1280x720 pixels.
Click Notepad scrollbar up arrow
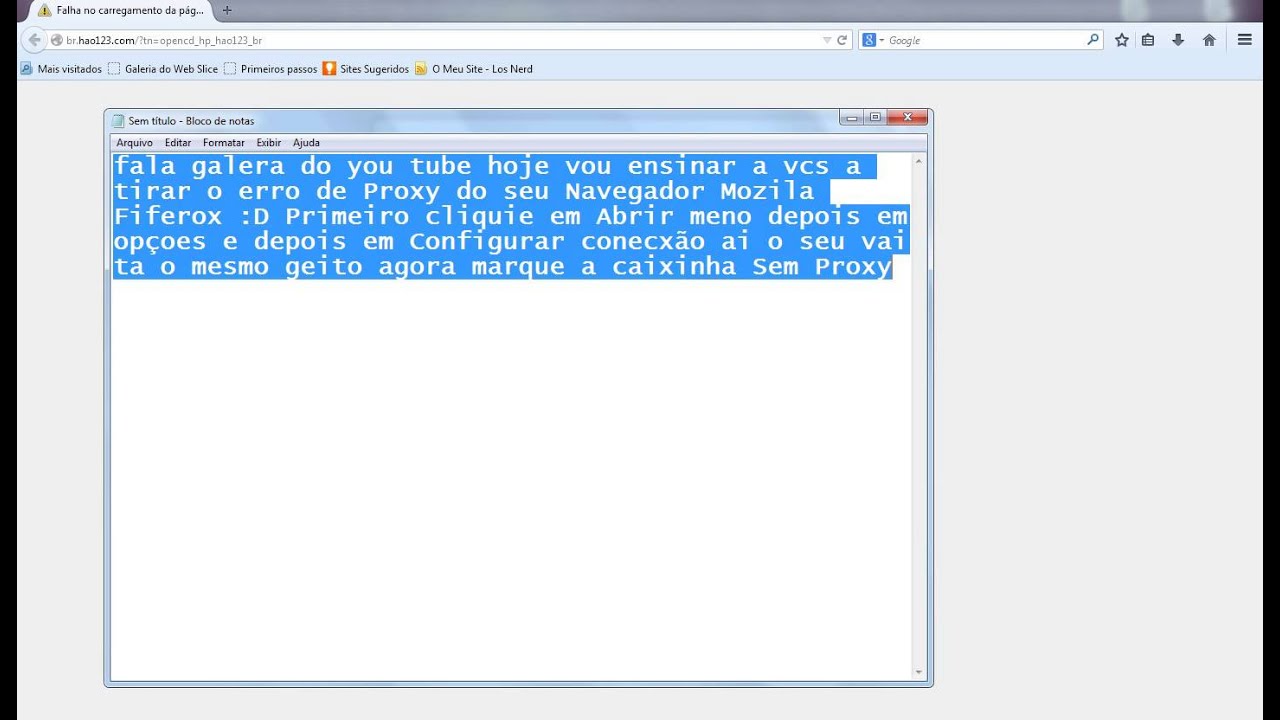click(919, 161)
